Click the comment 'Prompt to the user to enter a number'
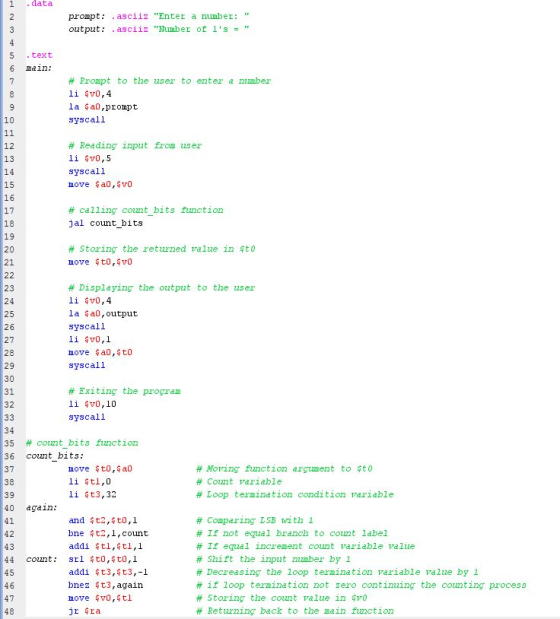Image resolution: width=560 pixels, height=619 pixels. click(x=170, y=81)
